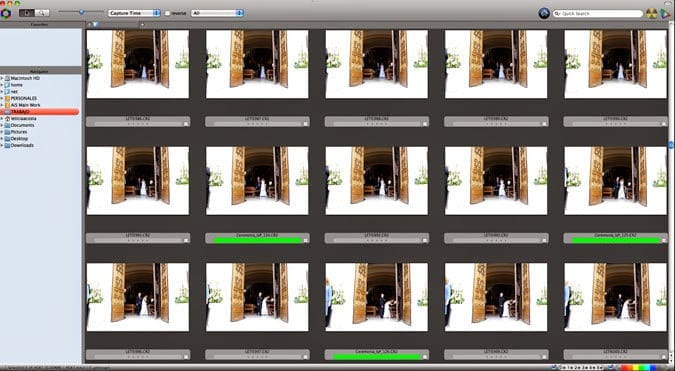This screenshot has height=371, width=675.
Task: Click the leticiaacosta home user icon
Action: coord(7,118)
